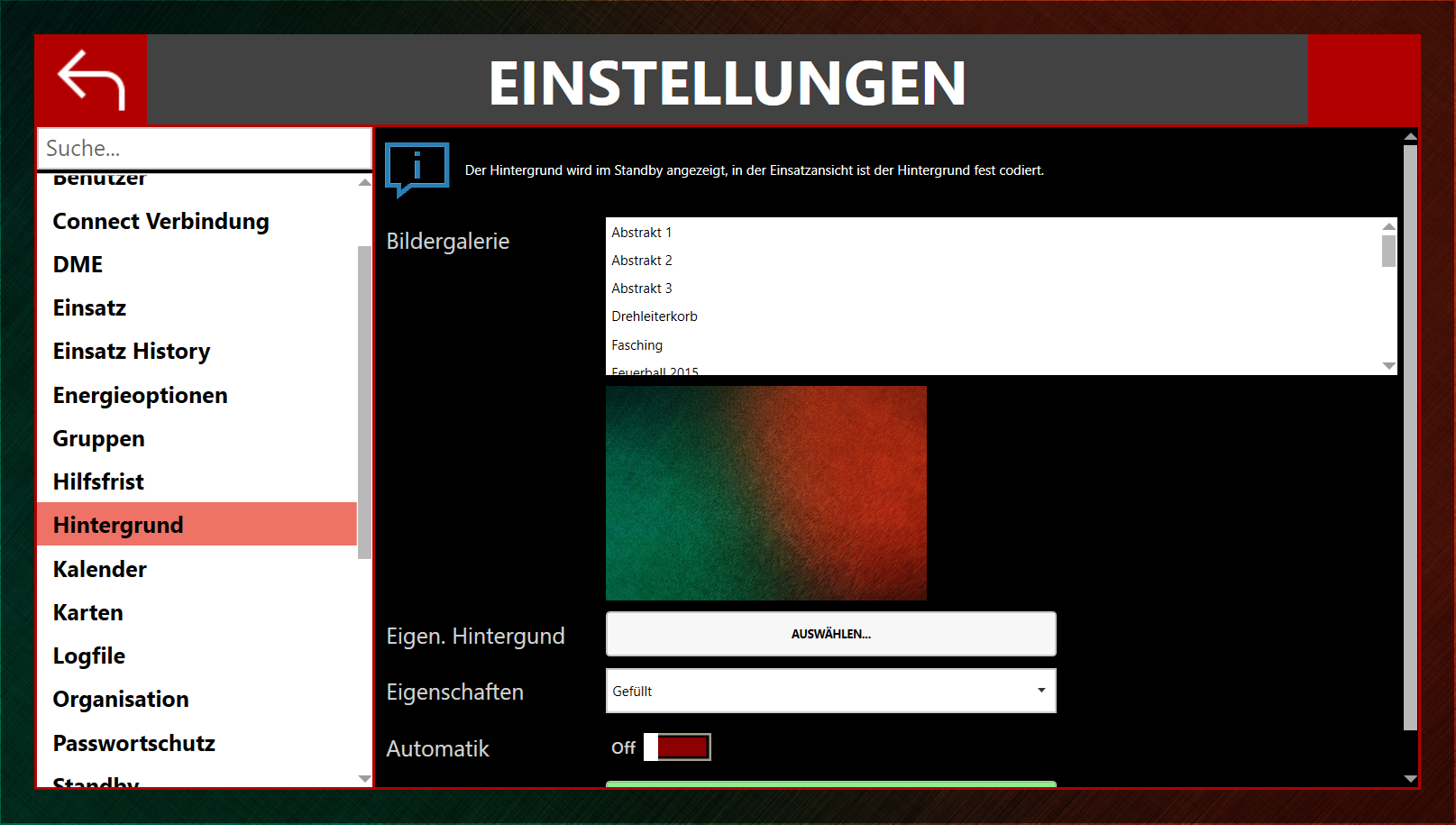
Task: Open the Eigenschaften dropdown showing Gefüllt
Action: click(829, 691)
